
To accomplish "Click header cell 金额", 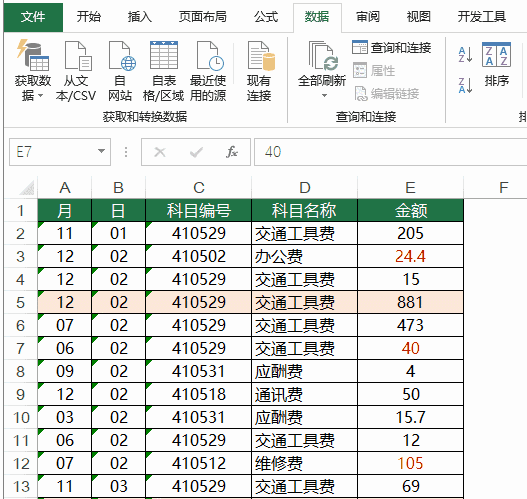I will (x=410, y=211).
